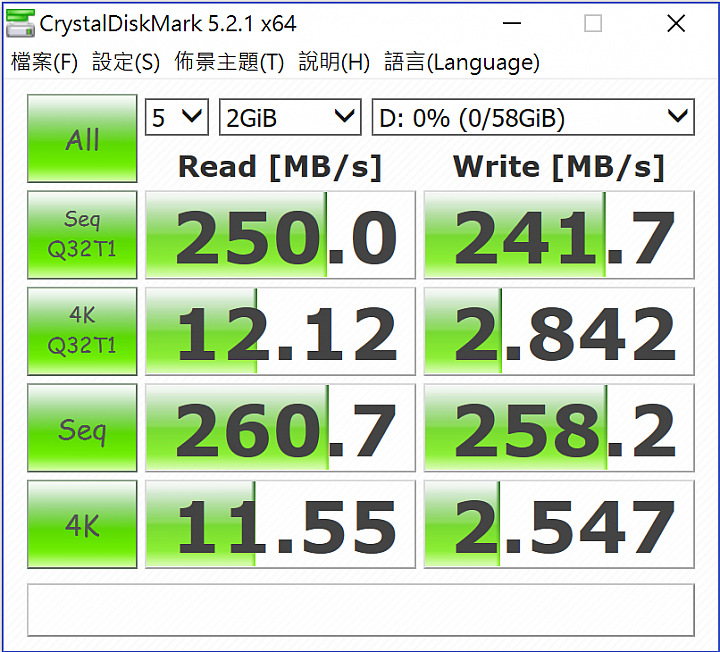Start the Seq benchmark test
This screenshot has height=652, width=720.
coord(82,427)
